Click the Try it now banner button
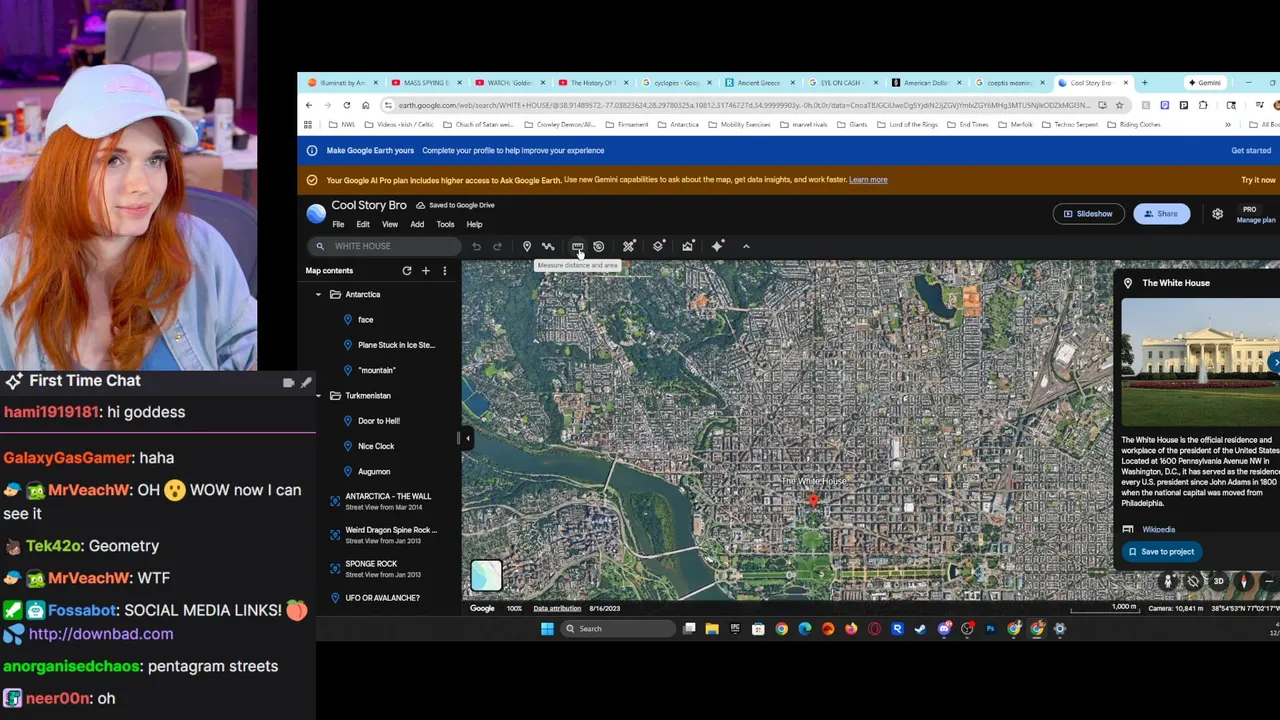 point(1258,180)
